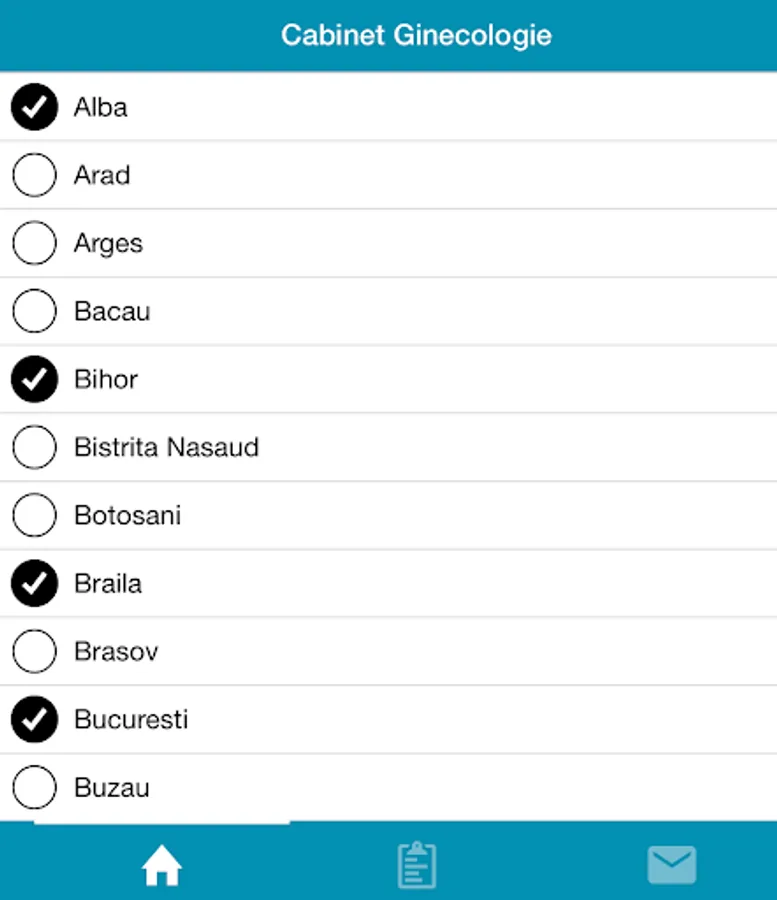The width and height of the screenshot is (777, 900).
Task: Check the Bacau circle
Action: pyautogui.click(x=35, y=311)
